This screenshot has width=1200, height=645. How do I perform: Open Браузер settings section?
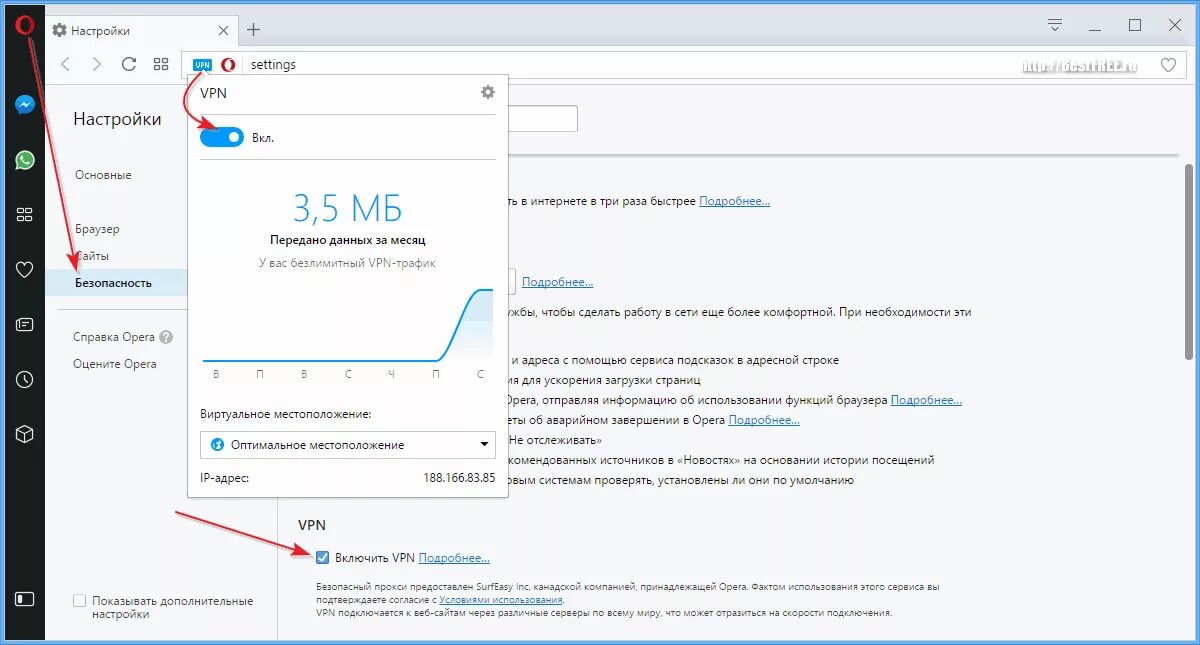97,229
